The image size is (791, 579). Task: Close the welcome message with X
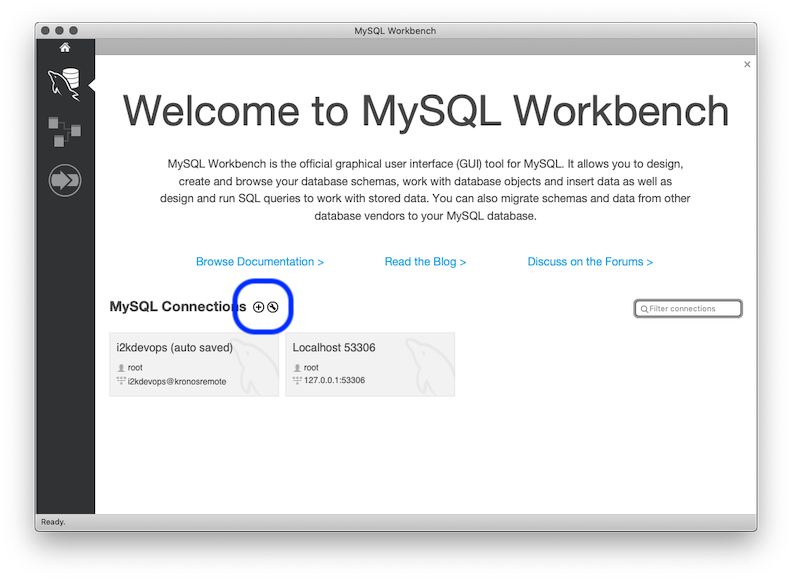point(747,64)
